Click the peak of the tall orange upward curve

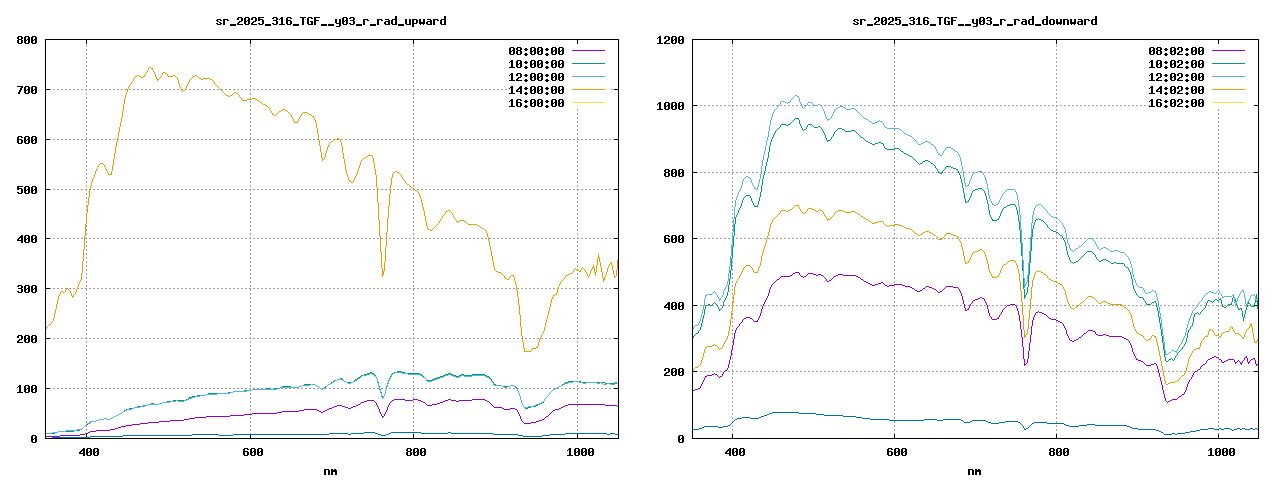click(x=150, y=68)
